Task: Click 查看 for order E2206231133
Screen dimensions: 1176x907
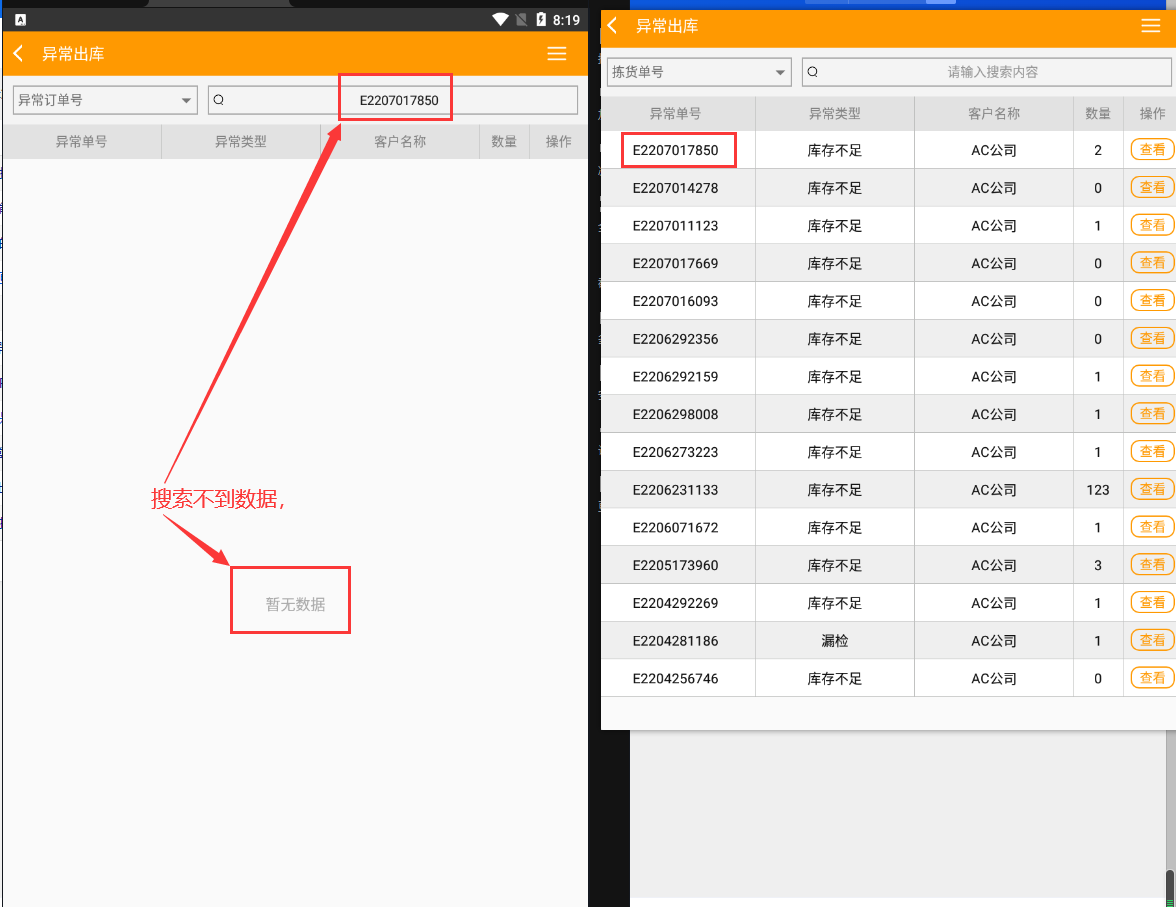Action: [1152, 489]
